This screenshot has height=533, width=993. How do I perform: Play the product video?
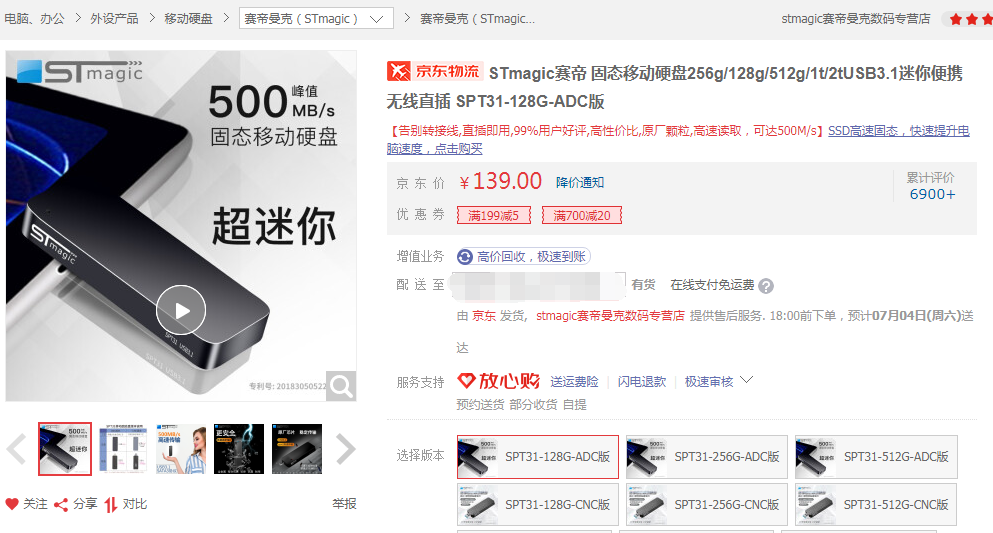coord(181,310)
